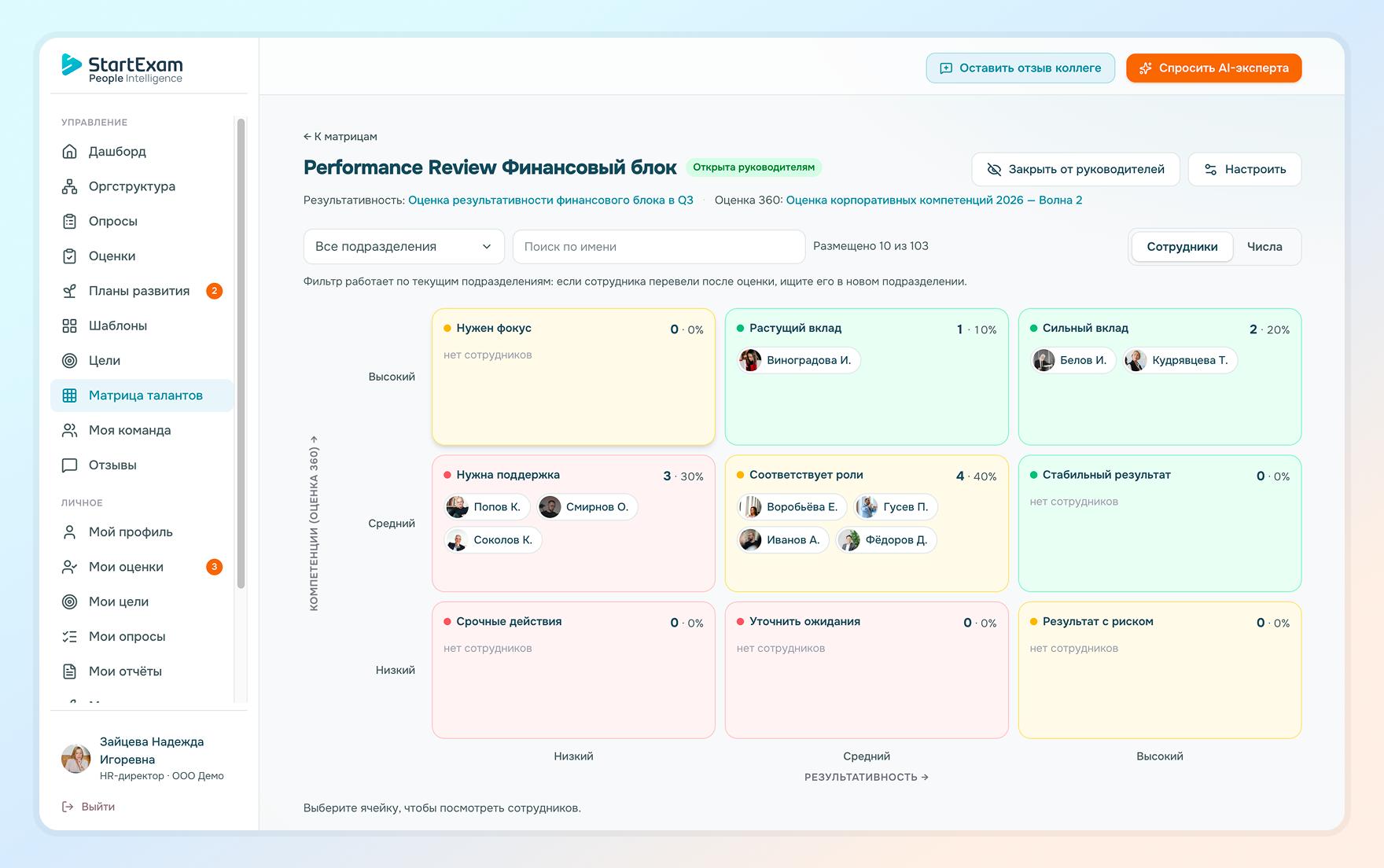Click the Цели target icon
Viewport: 1384px width, 868px height.
tap(70, 360)
